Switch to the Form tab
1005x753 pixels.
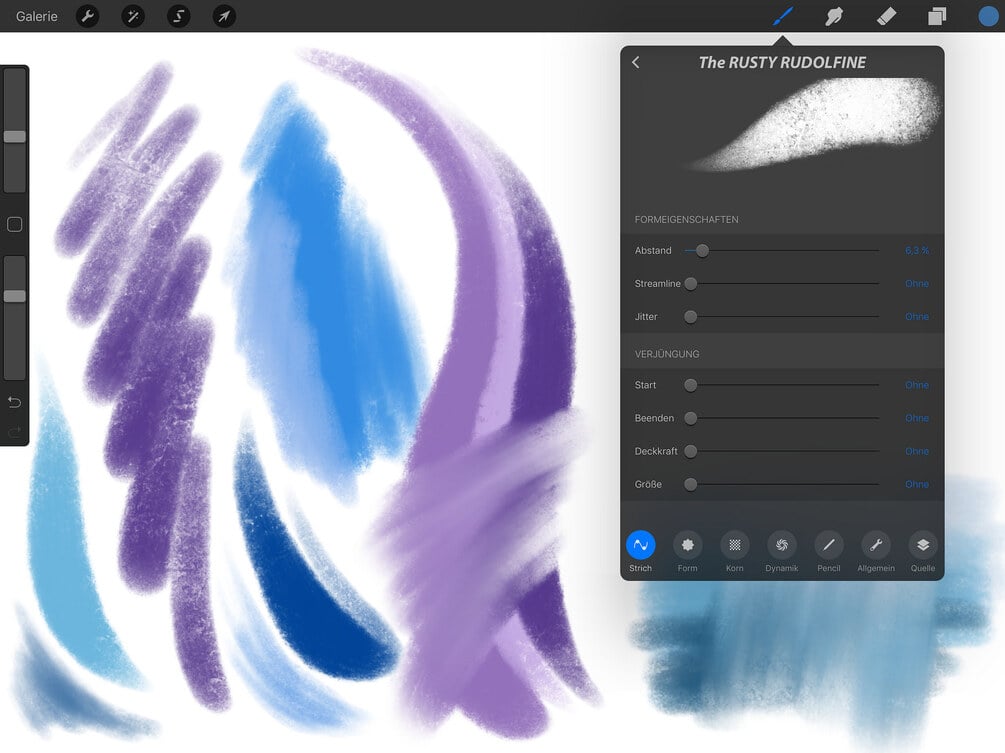click(x=687, y=551)
